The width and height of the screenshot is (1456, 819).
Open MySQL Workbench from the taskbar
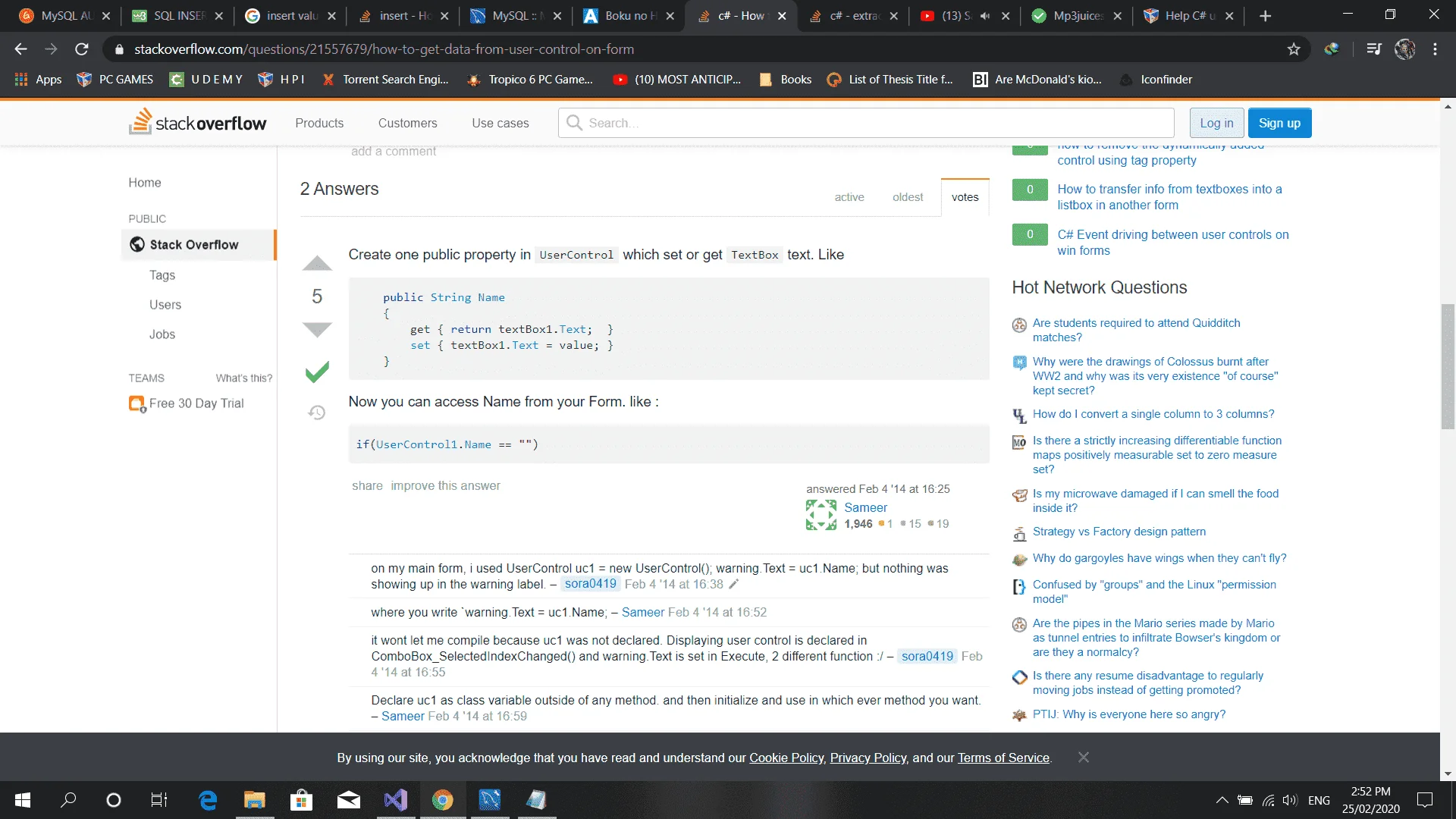click(490, 800)
